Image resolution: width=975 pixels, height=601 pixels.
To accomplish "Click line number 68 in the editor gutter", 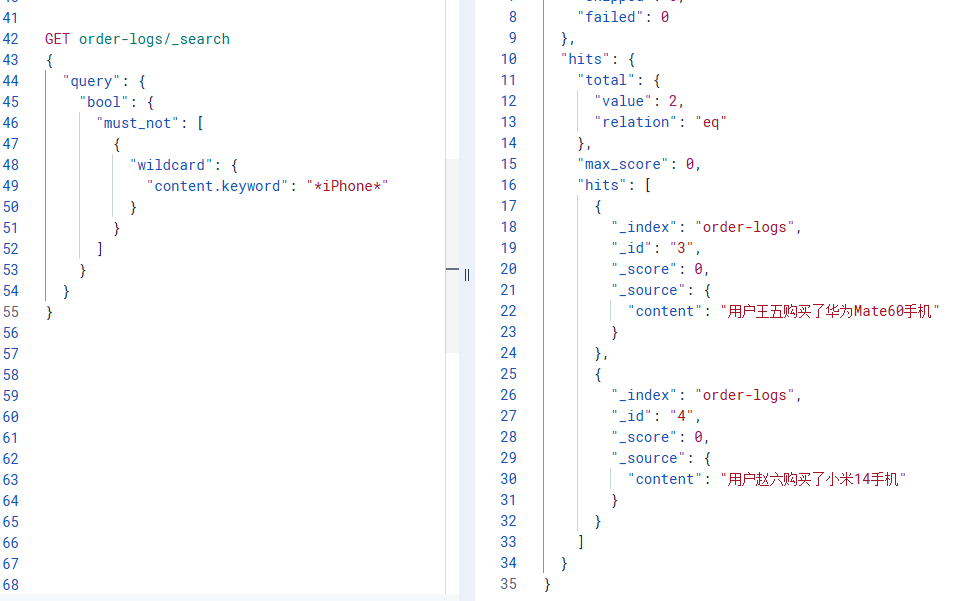I will [x=11, y=585].
